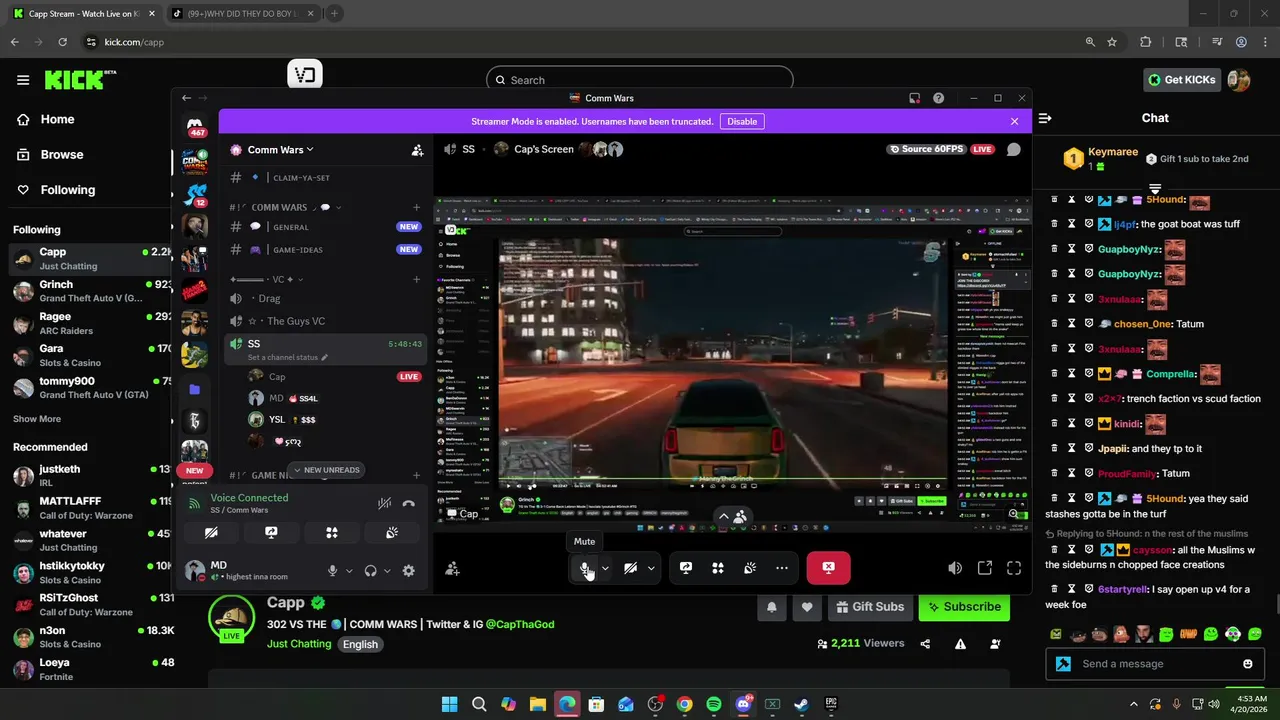Open output device arrow in user panel
Viewport: 1280px width, 720px height.
tap(387, 570)
